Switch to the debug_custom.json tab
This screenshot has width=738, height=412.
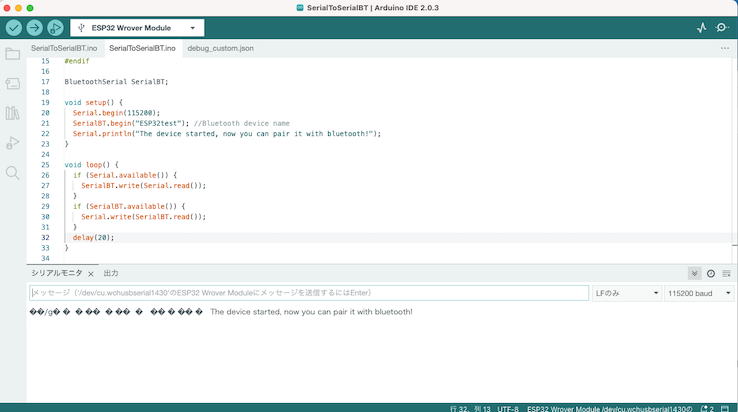coord(220,48)
